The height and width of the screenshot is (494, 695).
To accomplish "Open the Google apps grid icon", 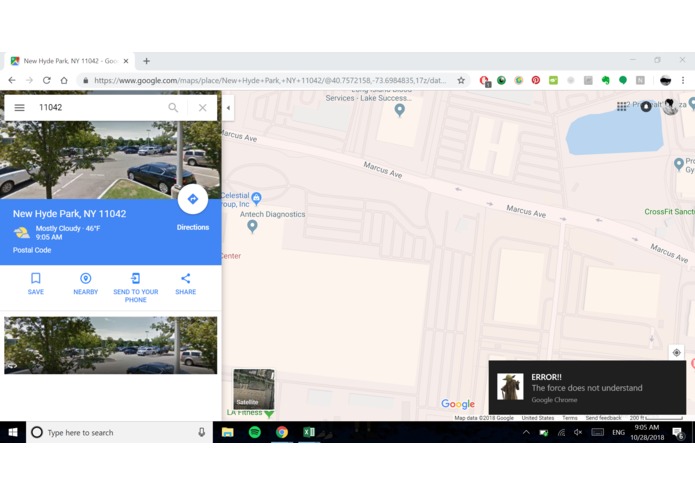I will [621, 106].
